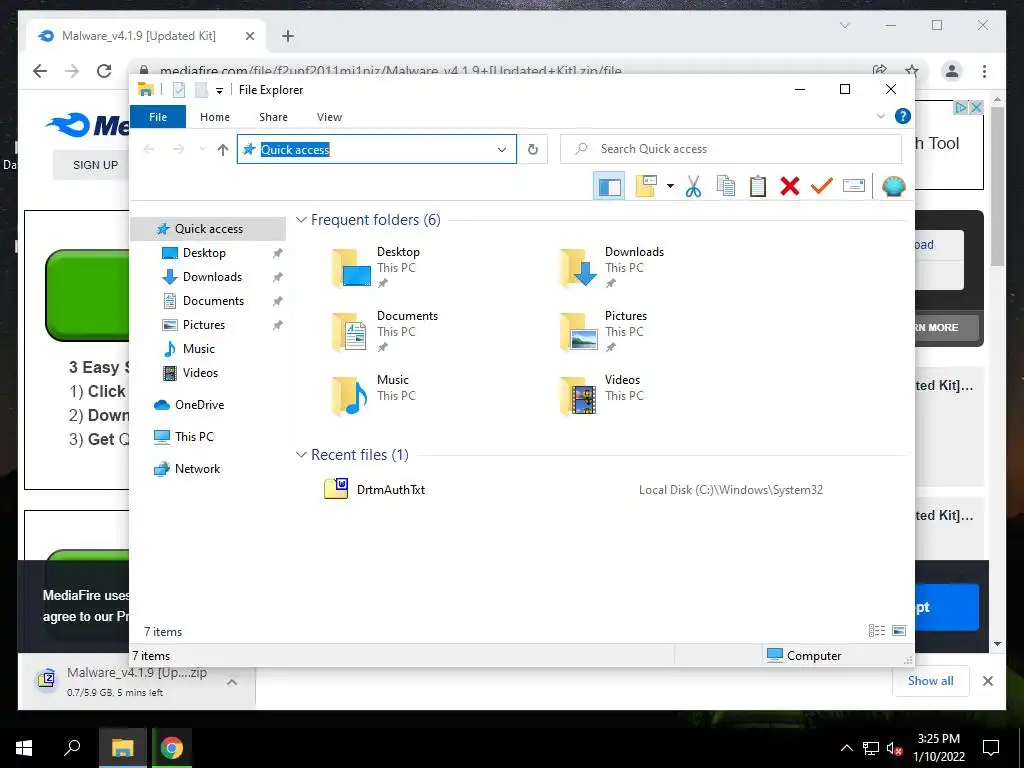The height and width of the screenshot is (768, 1024).
Task: Switch to large icons view in status bar
Action: [899, 631]
